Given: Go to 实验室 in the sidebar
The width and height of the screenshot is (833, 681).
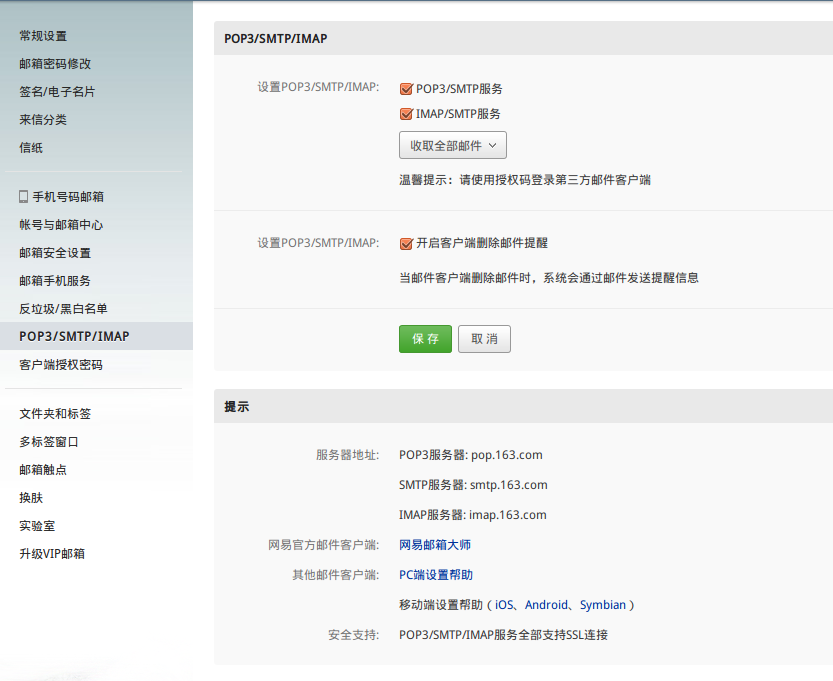Looking at the screenshot, I should (37, 526).
